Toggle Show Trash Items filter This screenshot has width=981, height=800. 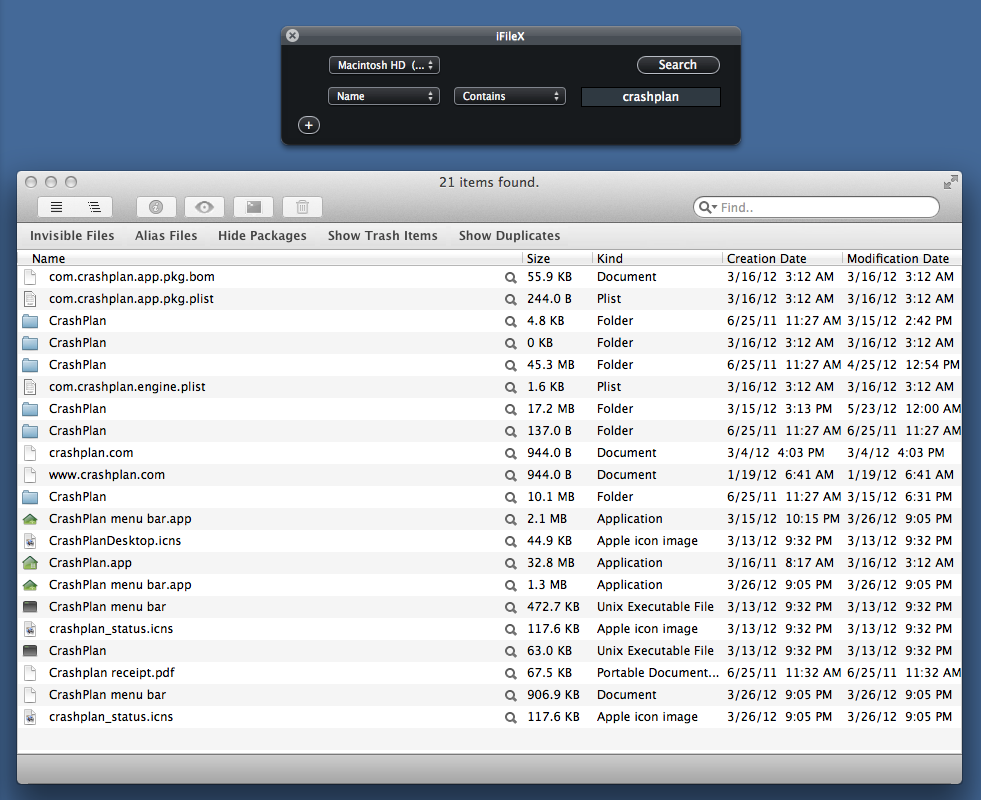point(382,236)
